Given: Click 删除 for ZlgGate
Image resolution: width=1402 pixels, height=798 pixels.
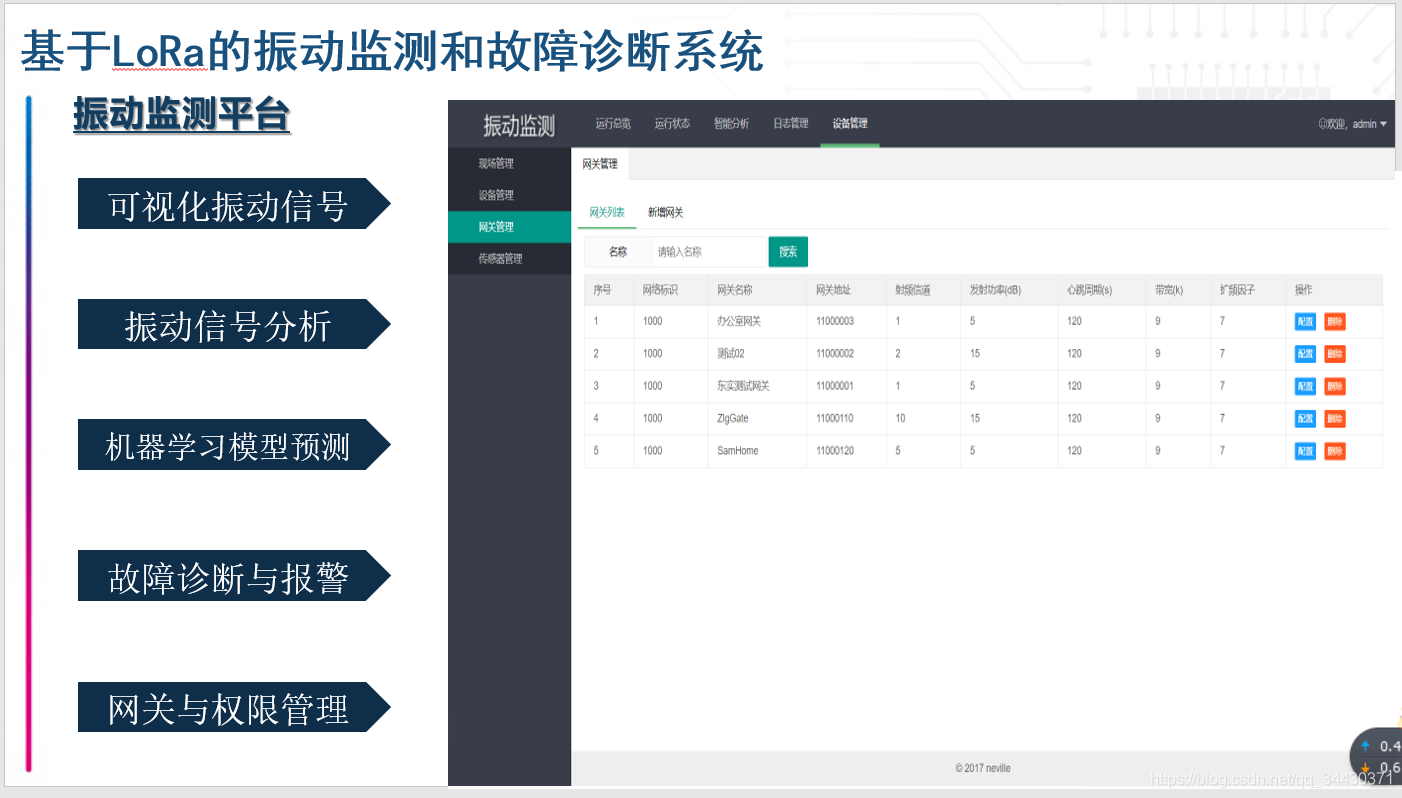Looking at the screenshot, I should coord(1335,419).
